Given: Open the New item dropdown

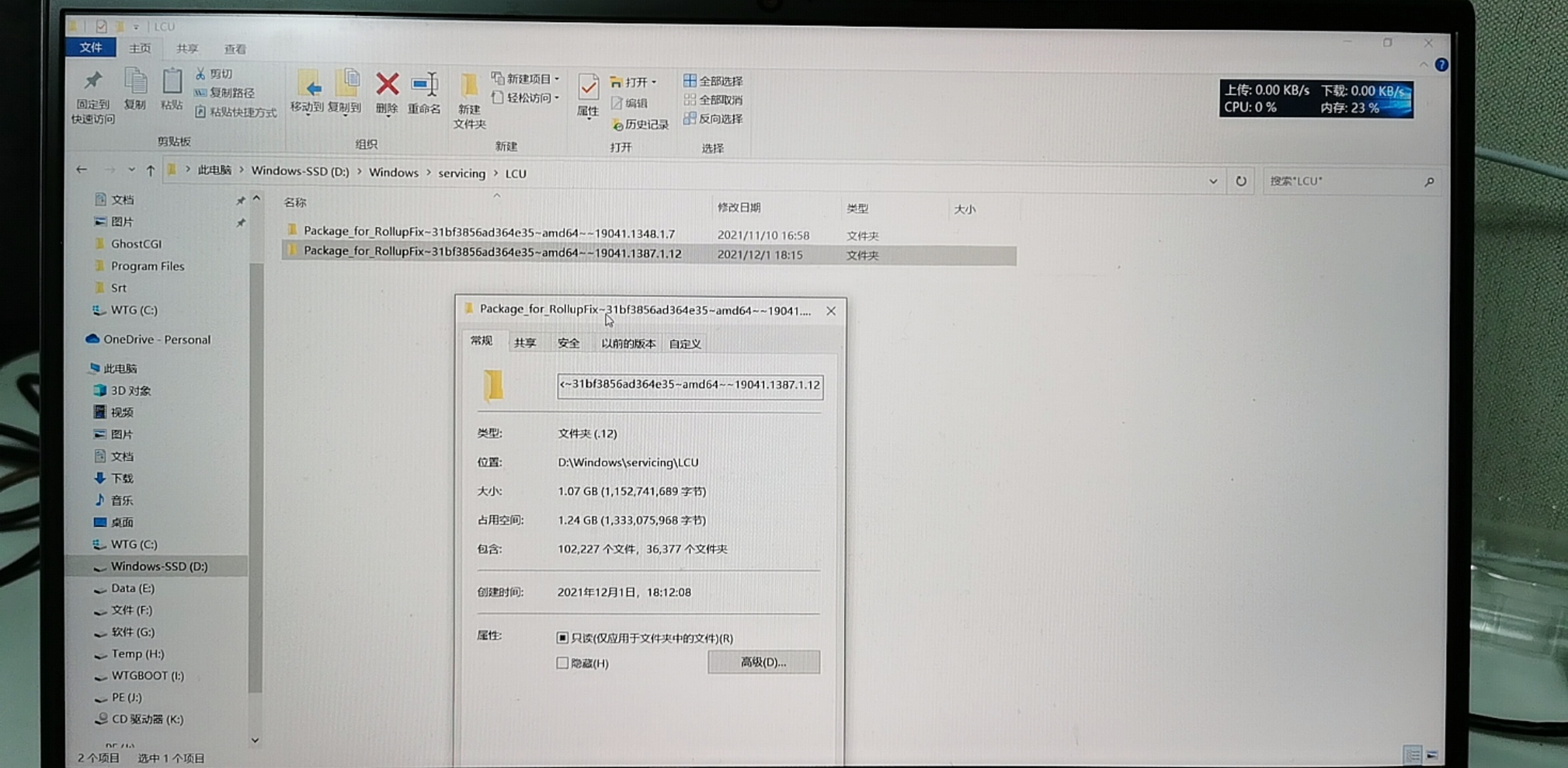Looking at the screenshot, I should [525, 78].
